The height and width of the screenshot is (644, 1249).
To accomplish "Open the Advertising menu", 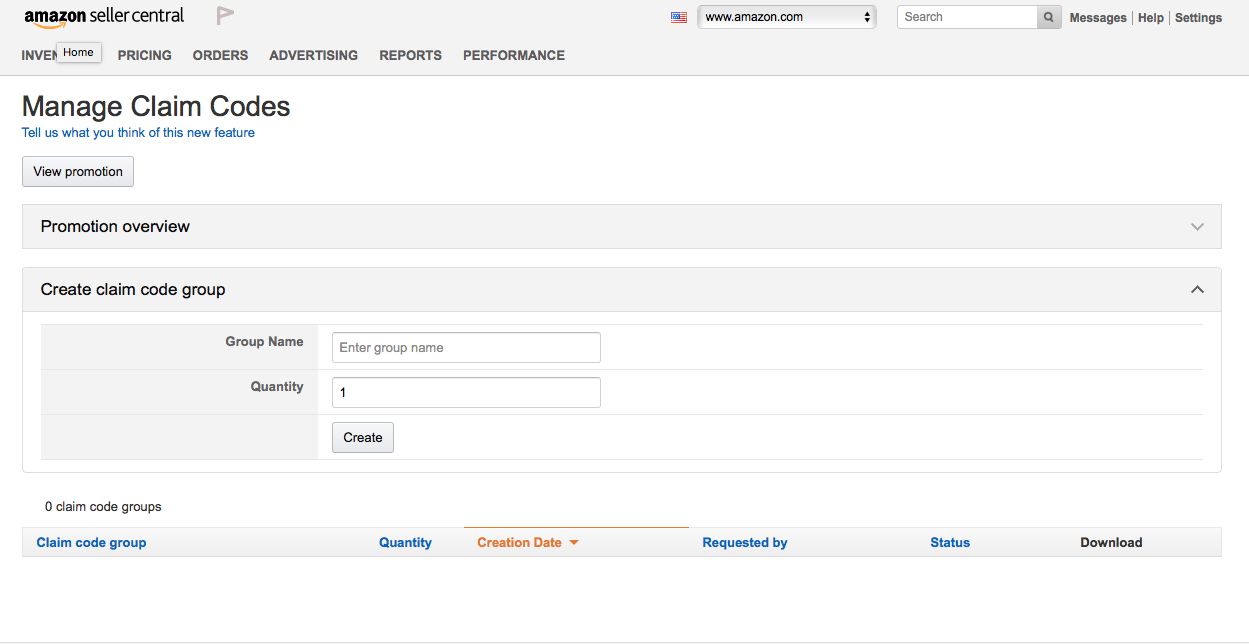I will coord(313,56).
